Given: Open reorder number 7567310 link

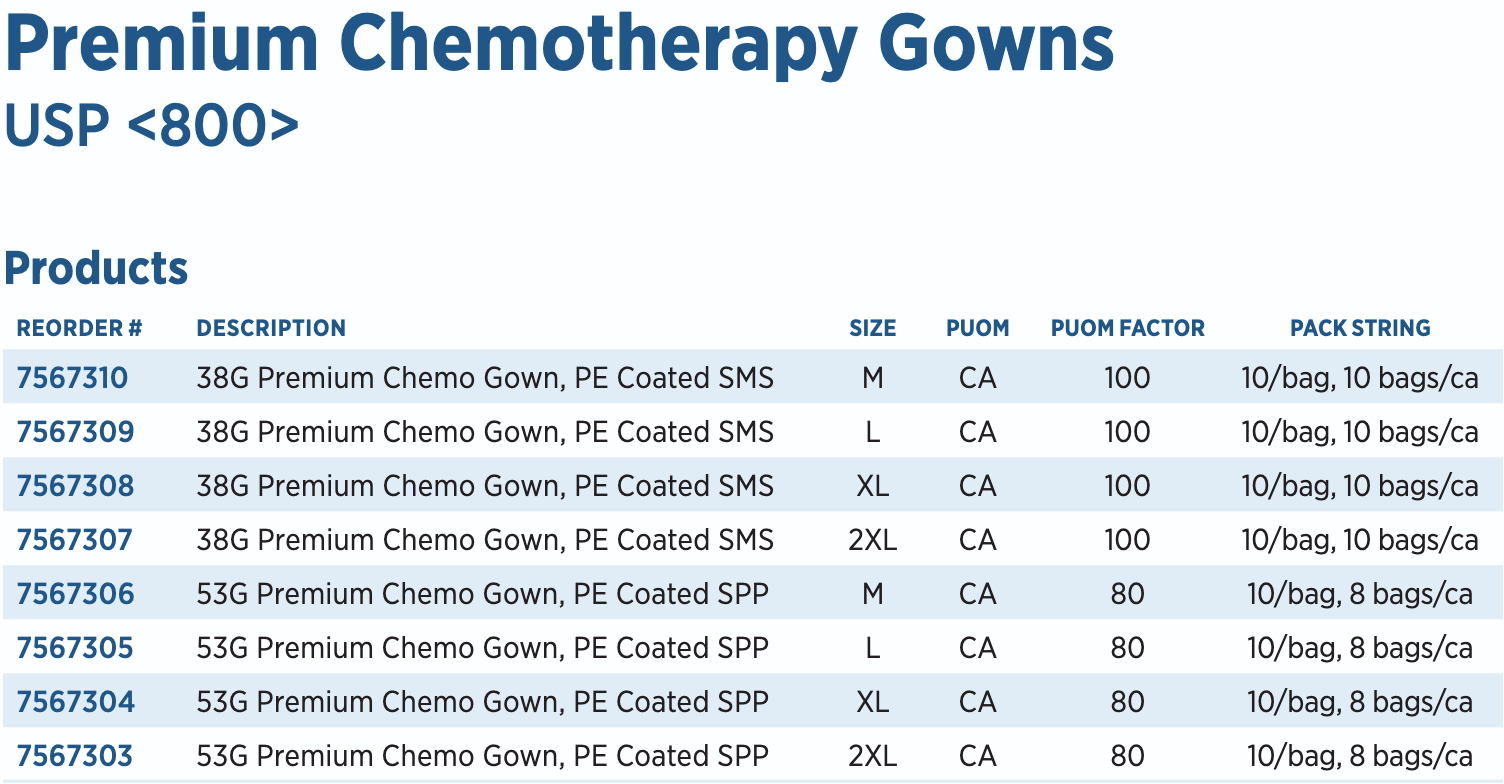Looking at the screenshot, I should [72, 378].
